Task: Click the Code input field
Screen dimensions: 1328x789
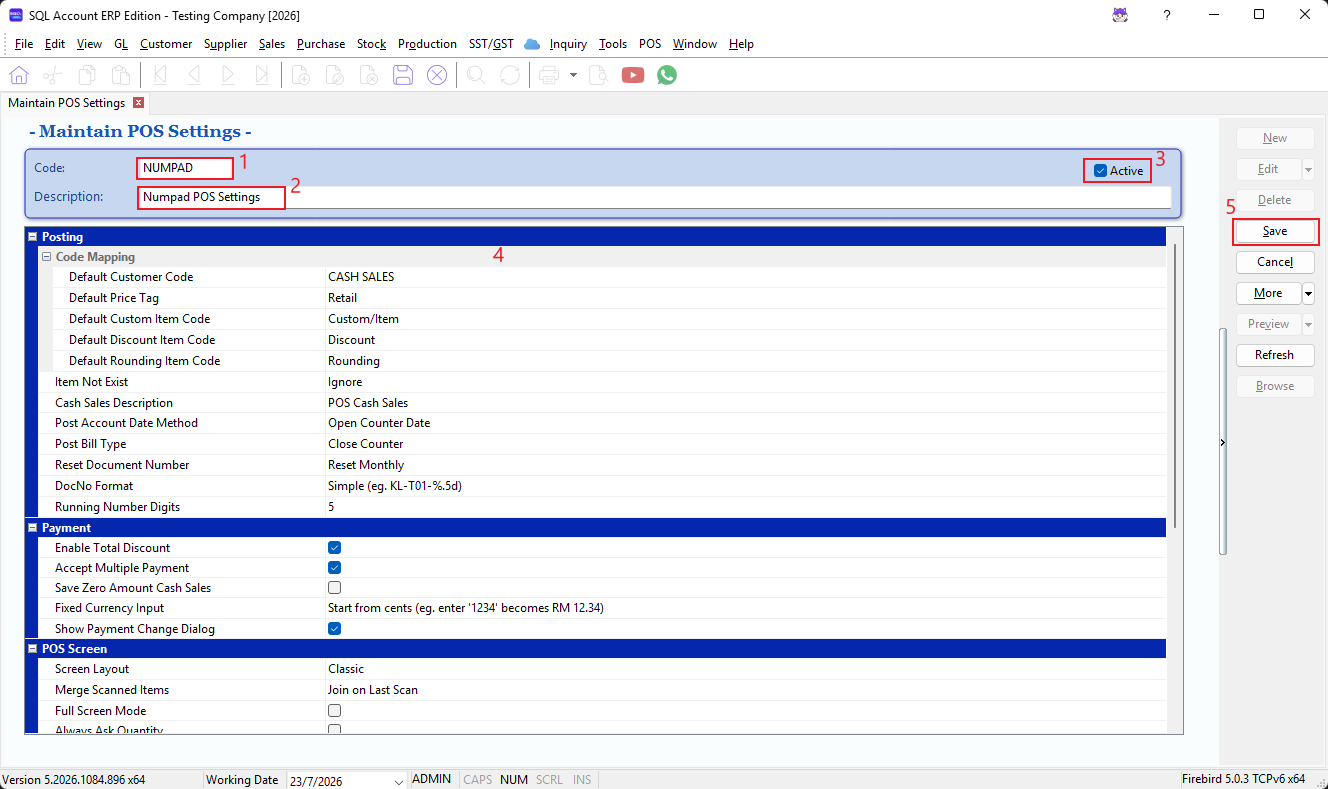Action: point(185,168)
